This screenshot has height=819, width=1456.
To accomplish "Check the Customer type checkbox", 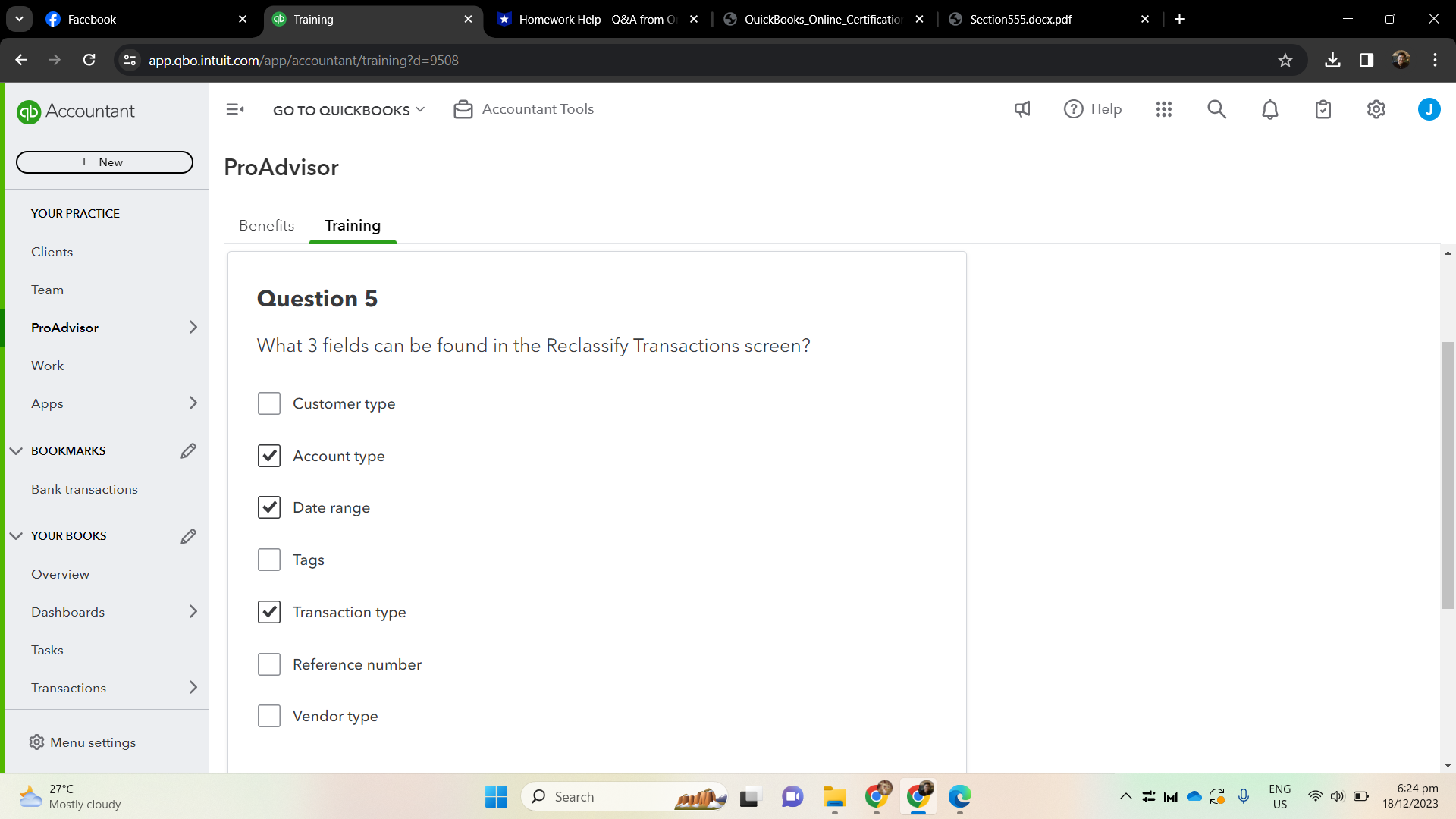I will pyautogui.click(x=269, y=403).
